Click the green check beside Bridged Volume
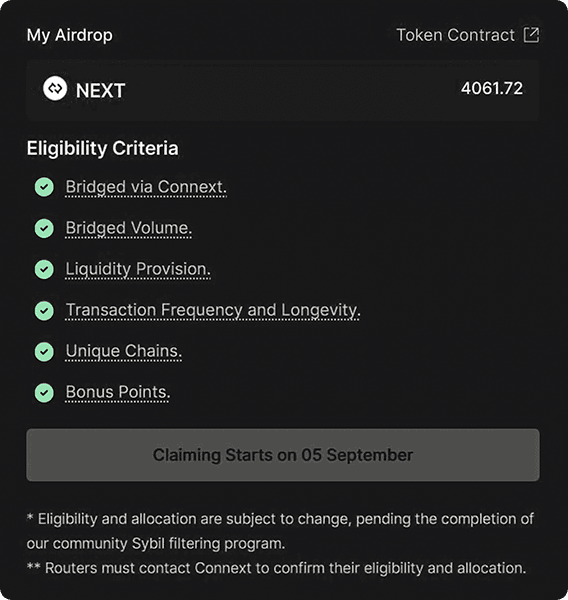 click(x=44, y=228)
